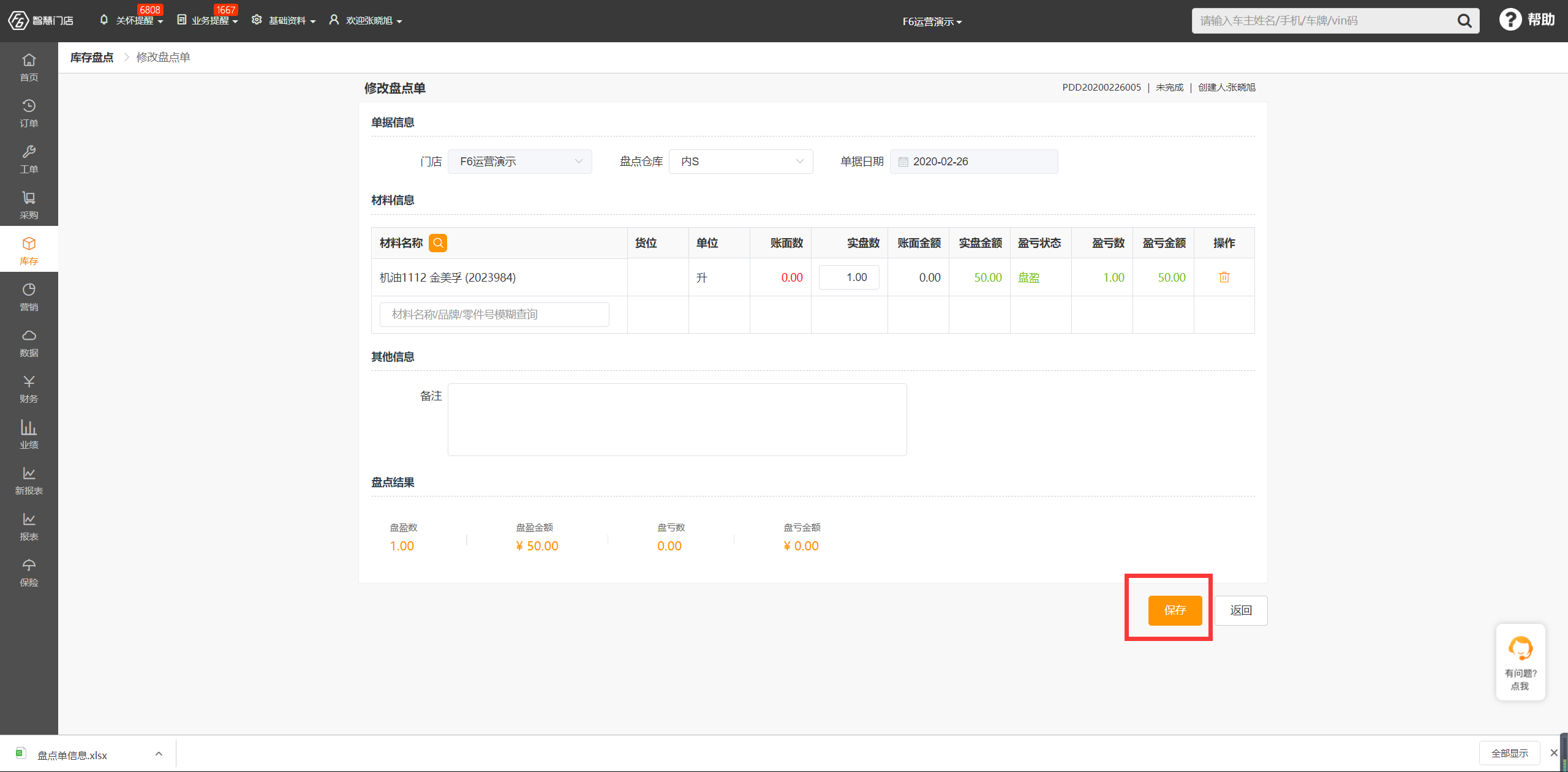
Task: Click the 材料名称 column header
Action: coord(401,243)
